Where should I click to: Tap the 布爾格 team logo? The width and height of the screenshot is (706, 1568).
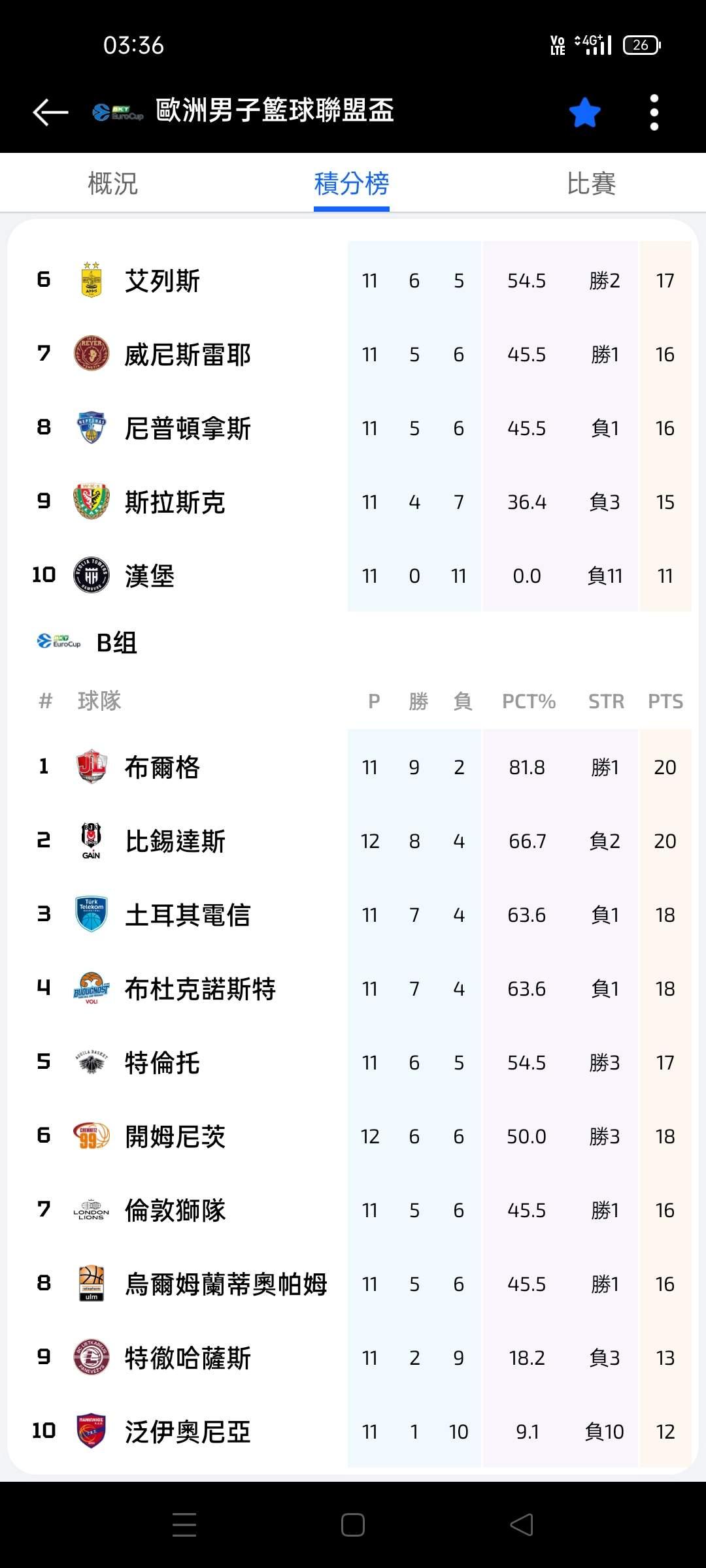[92, 766]
